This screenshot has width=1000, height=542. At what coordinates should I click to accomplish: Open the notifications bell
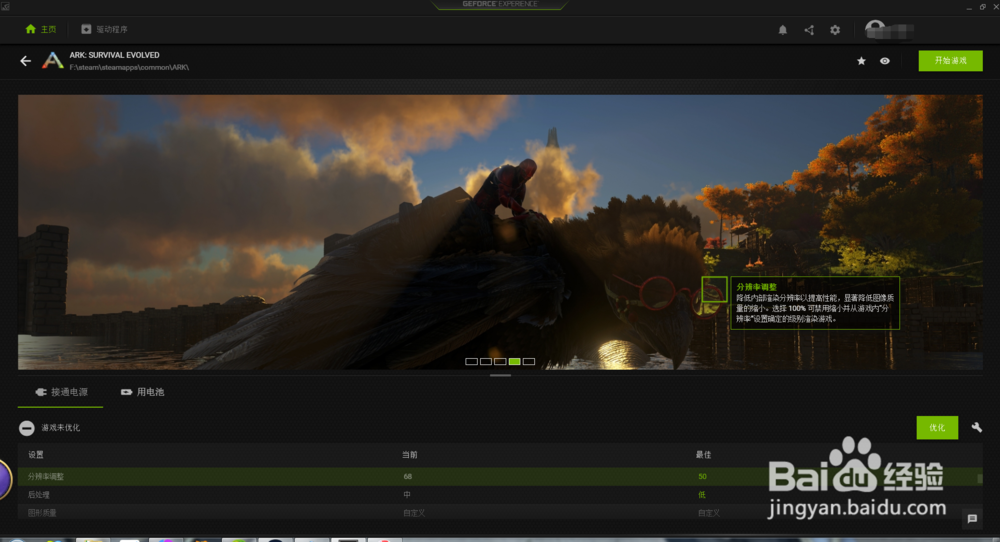pos(783,30)
